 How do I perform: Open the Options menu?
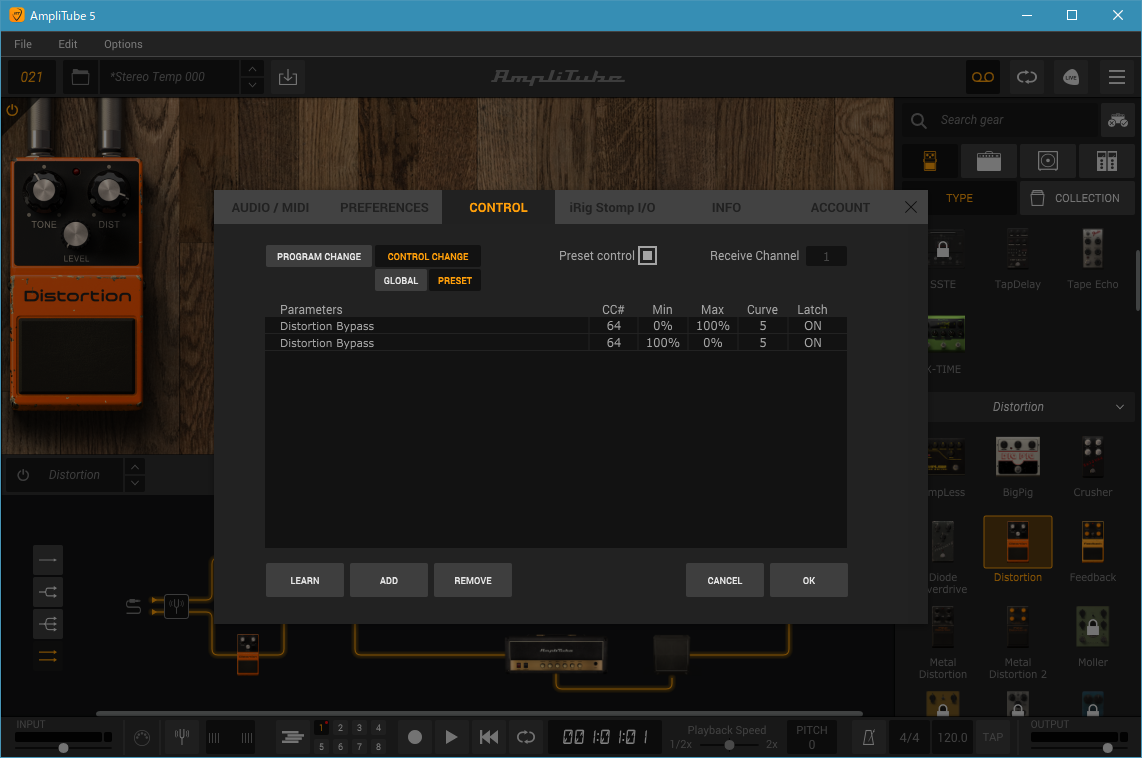click(x=123, y=44)
